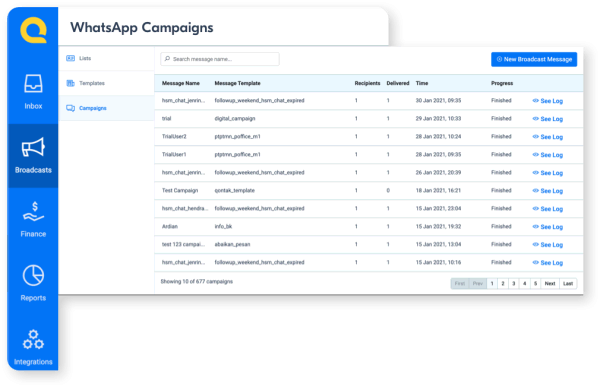
Task: Select the abaikan_pesan template cell
Action: pos(232,244)
